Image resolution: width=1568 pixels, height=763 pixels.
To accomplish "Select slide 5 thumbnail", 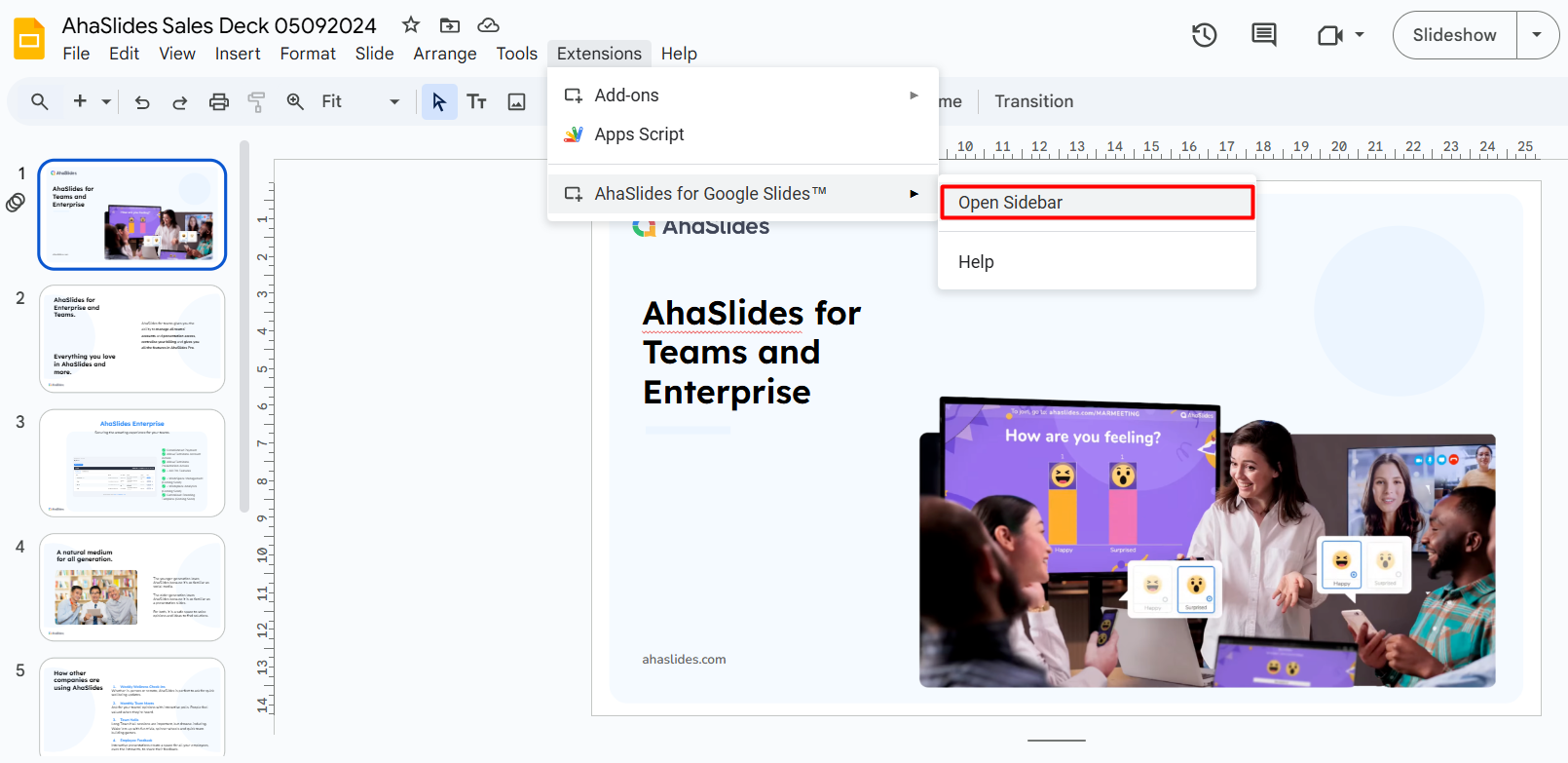I will 132,707.
